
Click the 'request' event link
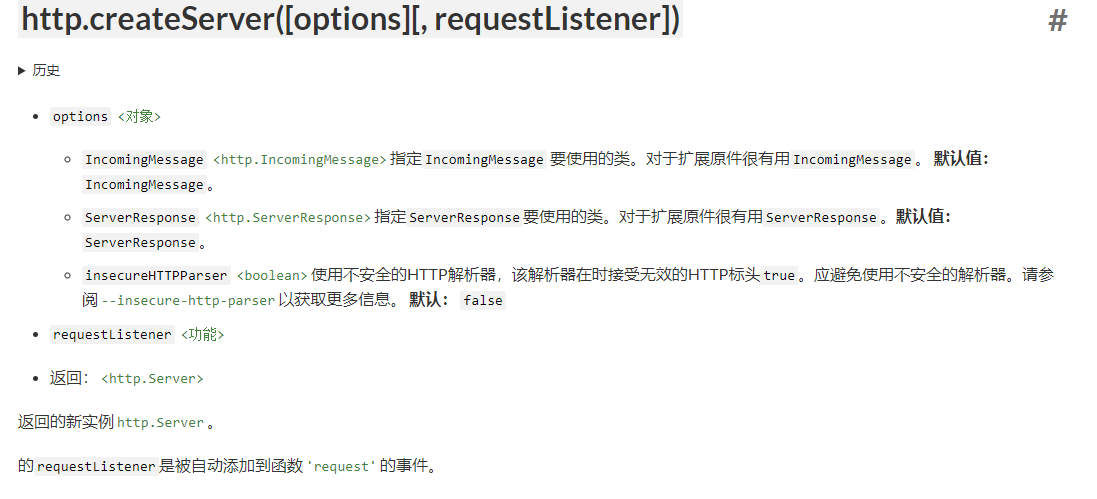pos(341,466)
